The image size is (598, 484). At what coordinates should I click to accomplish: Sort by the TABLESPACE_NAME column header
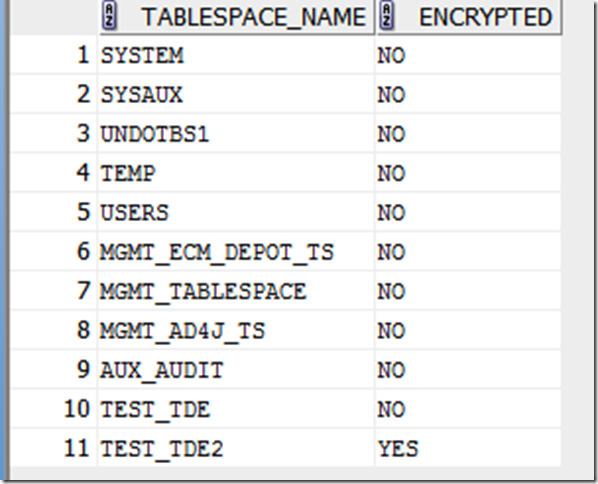(x=237, y=17)
